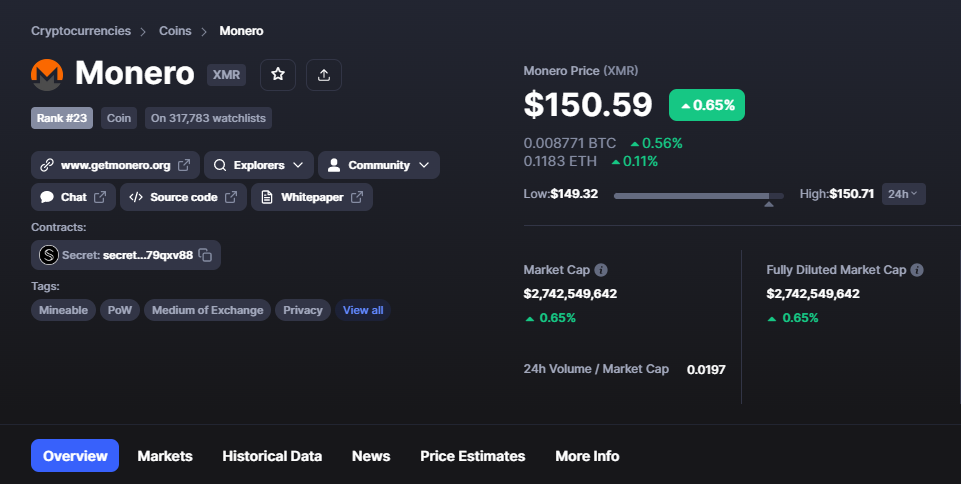Click Fully Diluted Market Cap info icon

(917, 270)
